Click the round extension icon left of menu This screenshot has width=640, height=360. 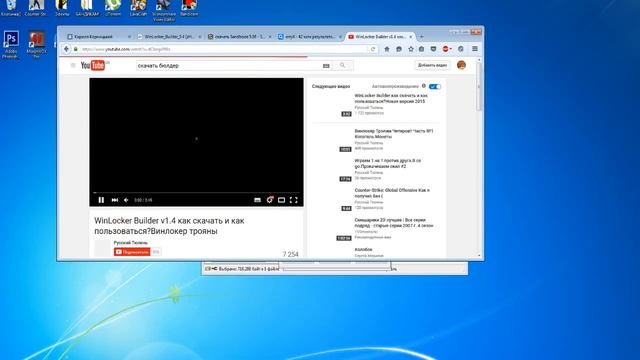(x=461, y=49)
